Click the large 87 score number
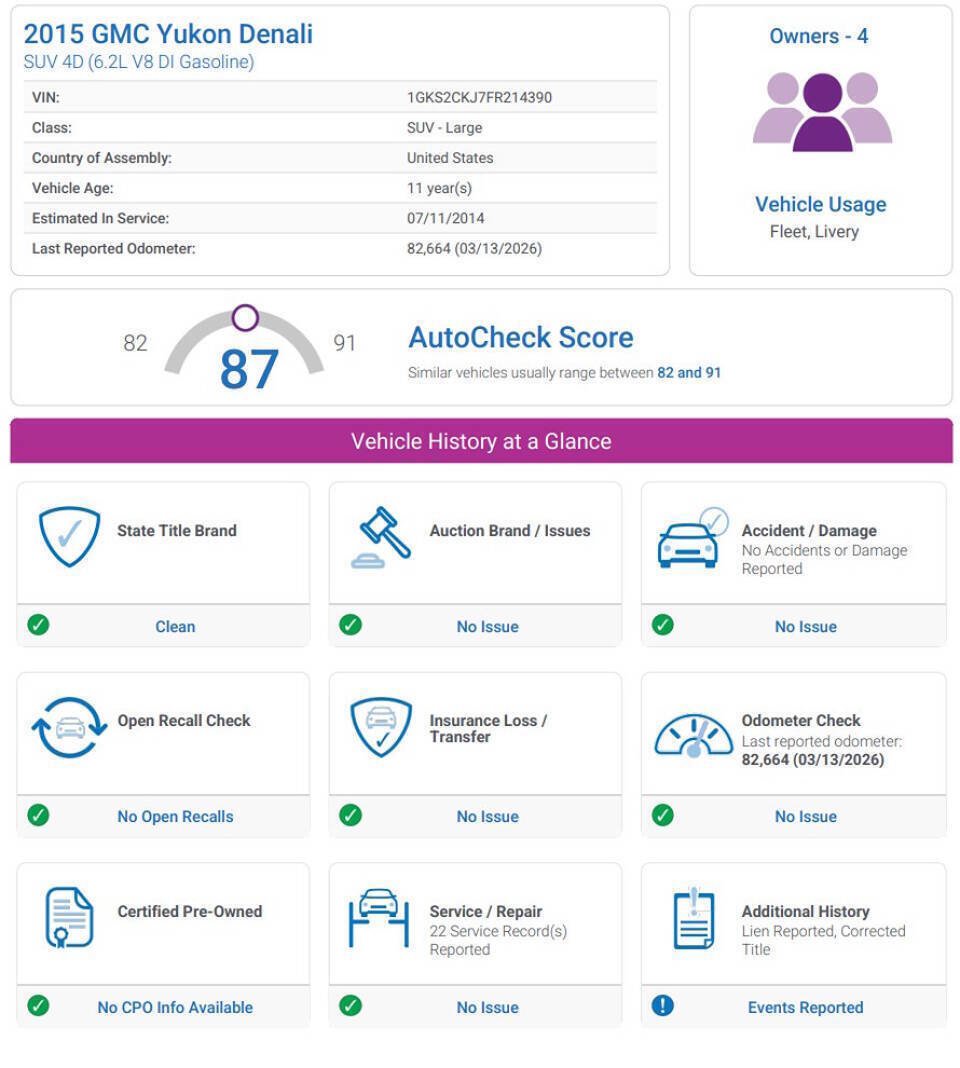 tap(249, 370)
